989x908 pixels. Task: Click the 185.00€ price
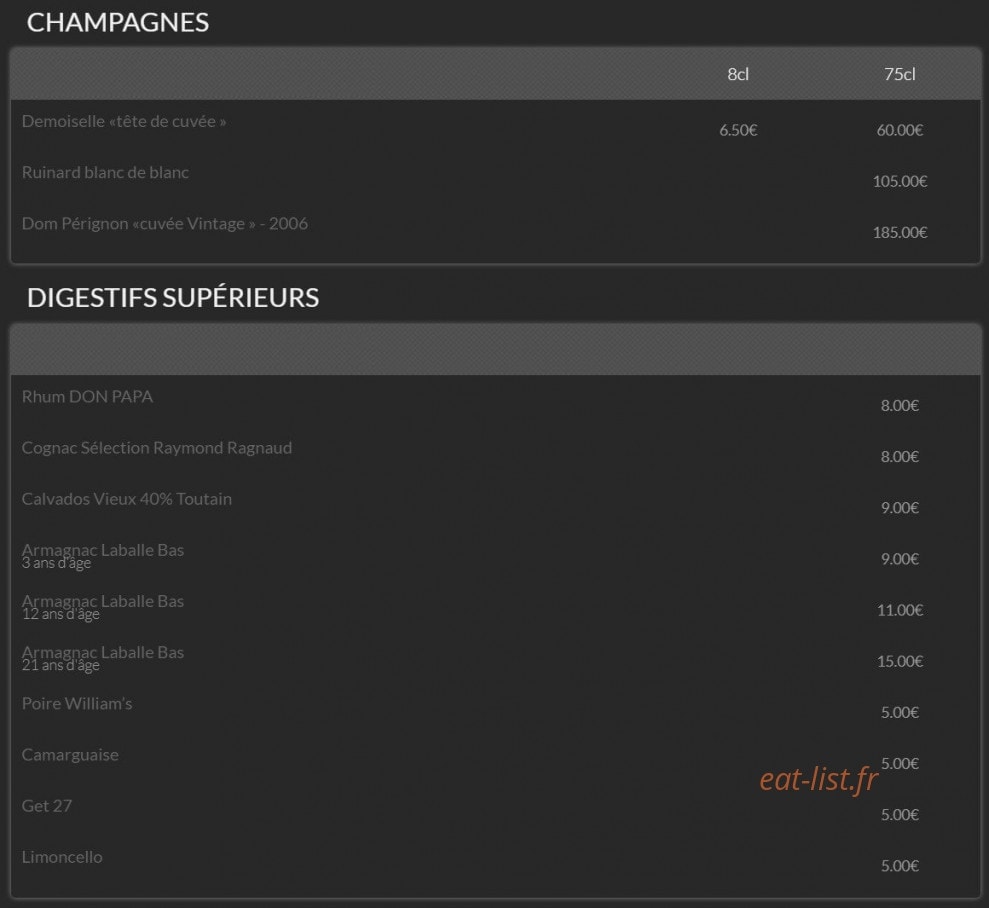click(x=899, y=232)
